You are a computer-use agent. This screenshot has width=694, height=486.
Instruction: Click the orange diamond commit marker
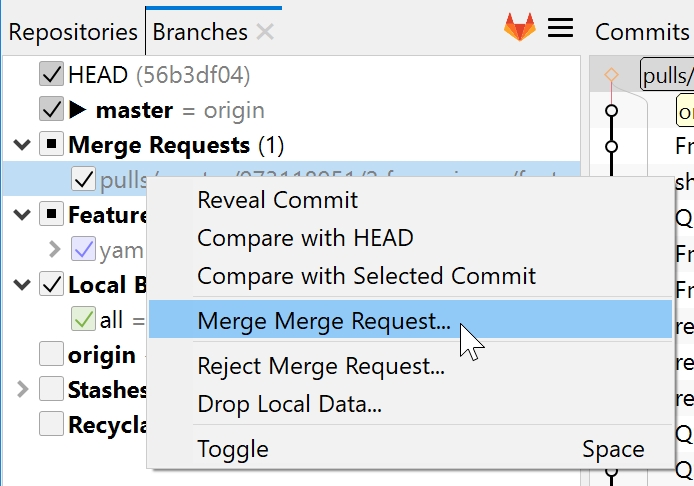coord(612,75)
